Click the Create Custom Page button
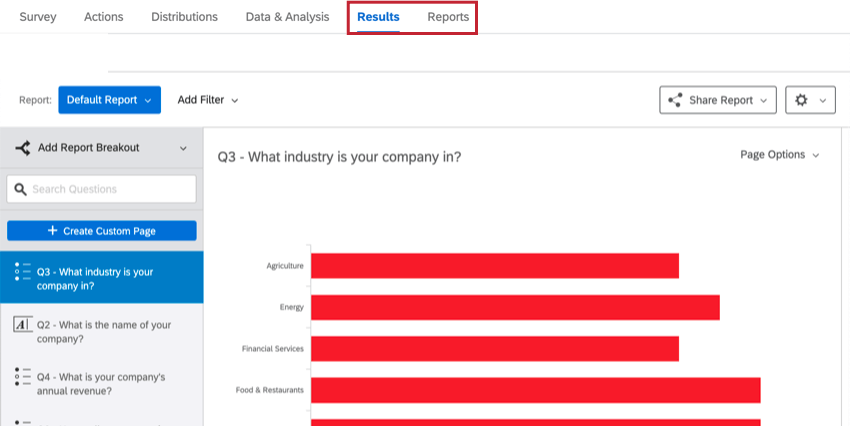 point(102,231)
